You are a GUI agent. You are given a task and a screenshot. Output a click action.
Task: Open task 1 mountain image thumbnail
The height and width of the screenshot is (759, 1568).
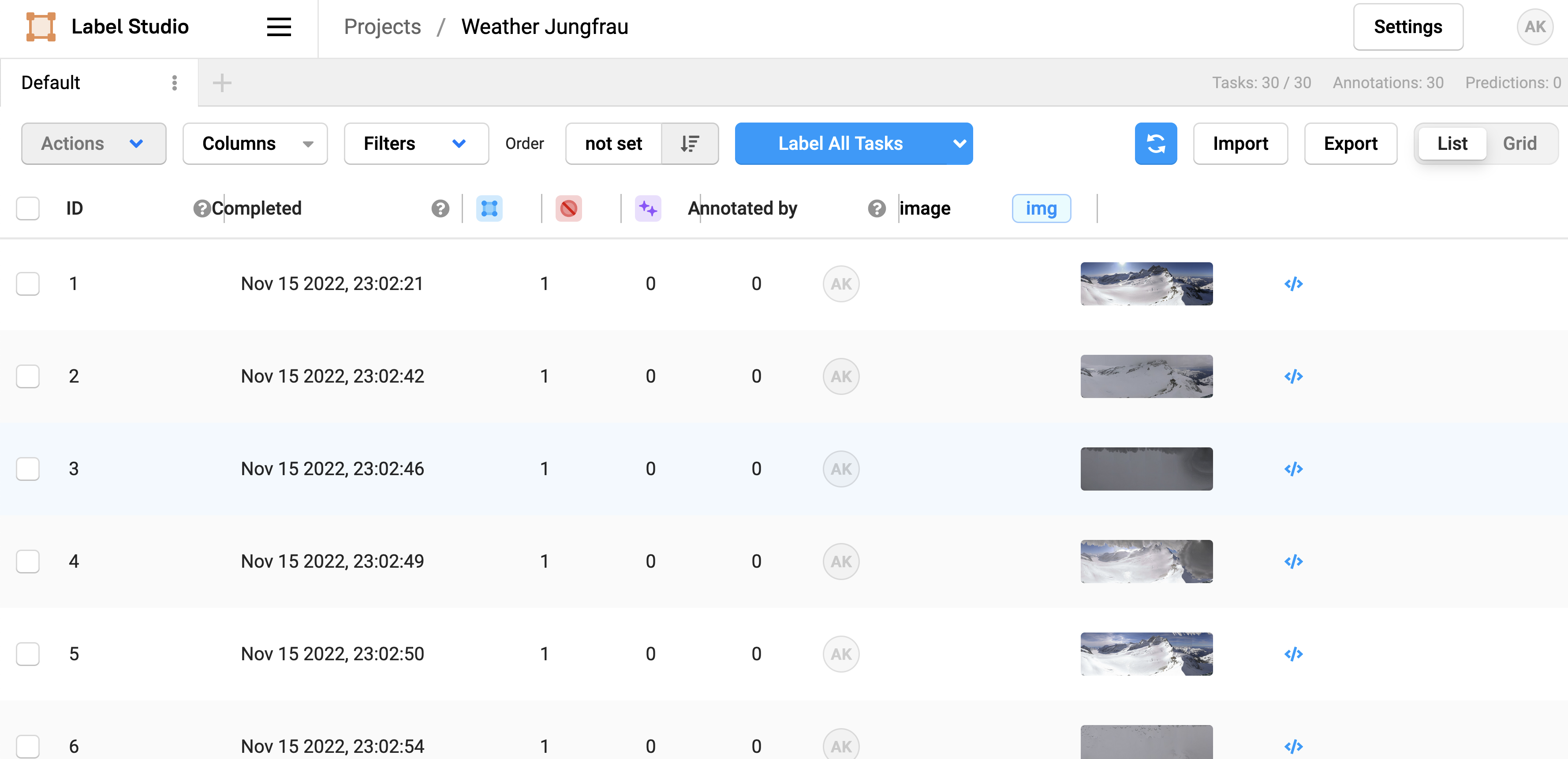(1147, 284)
